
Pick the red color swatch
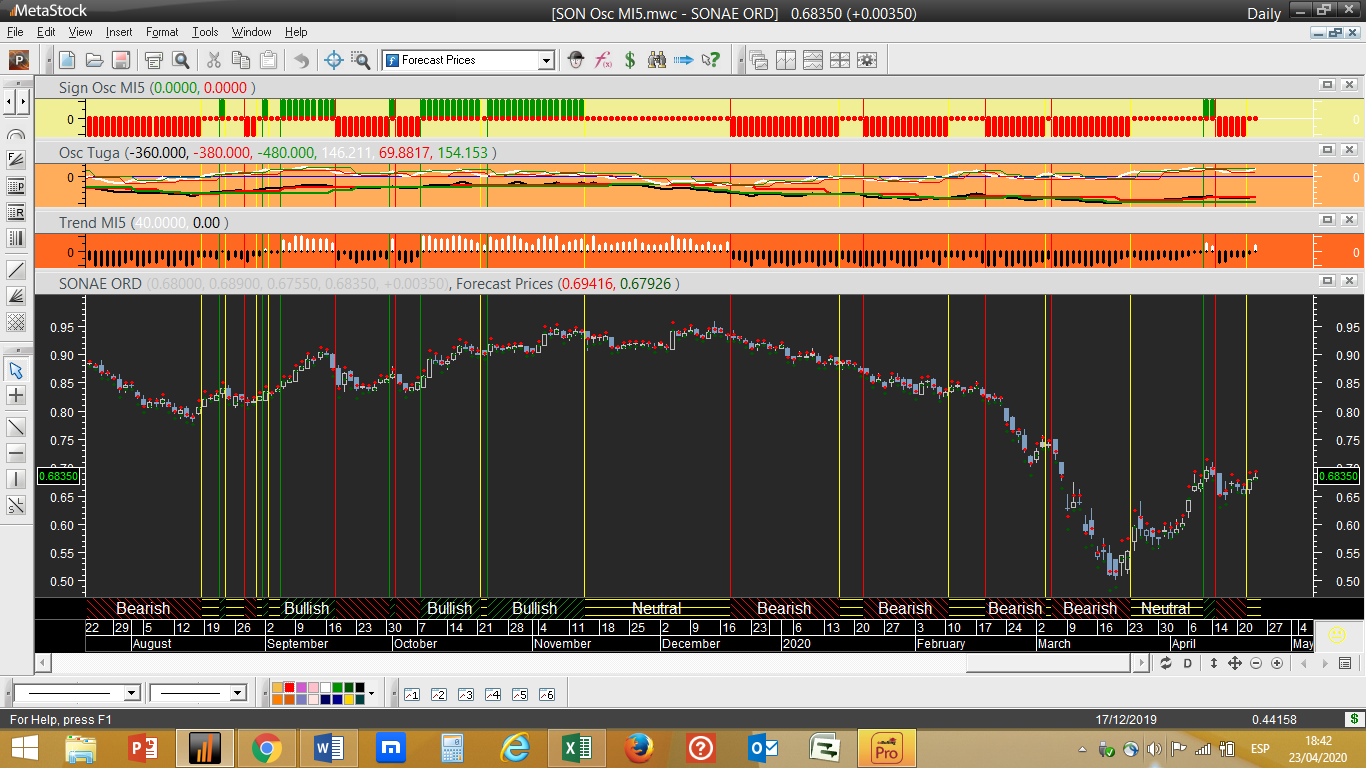tap(289, 688)
